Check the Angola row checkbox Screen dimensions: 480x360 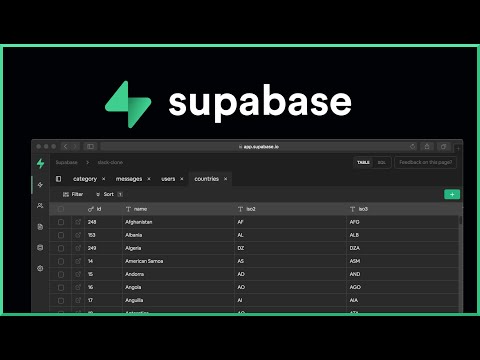(x=61, y=287)
